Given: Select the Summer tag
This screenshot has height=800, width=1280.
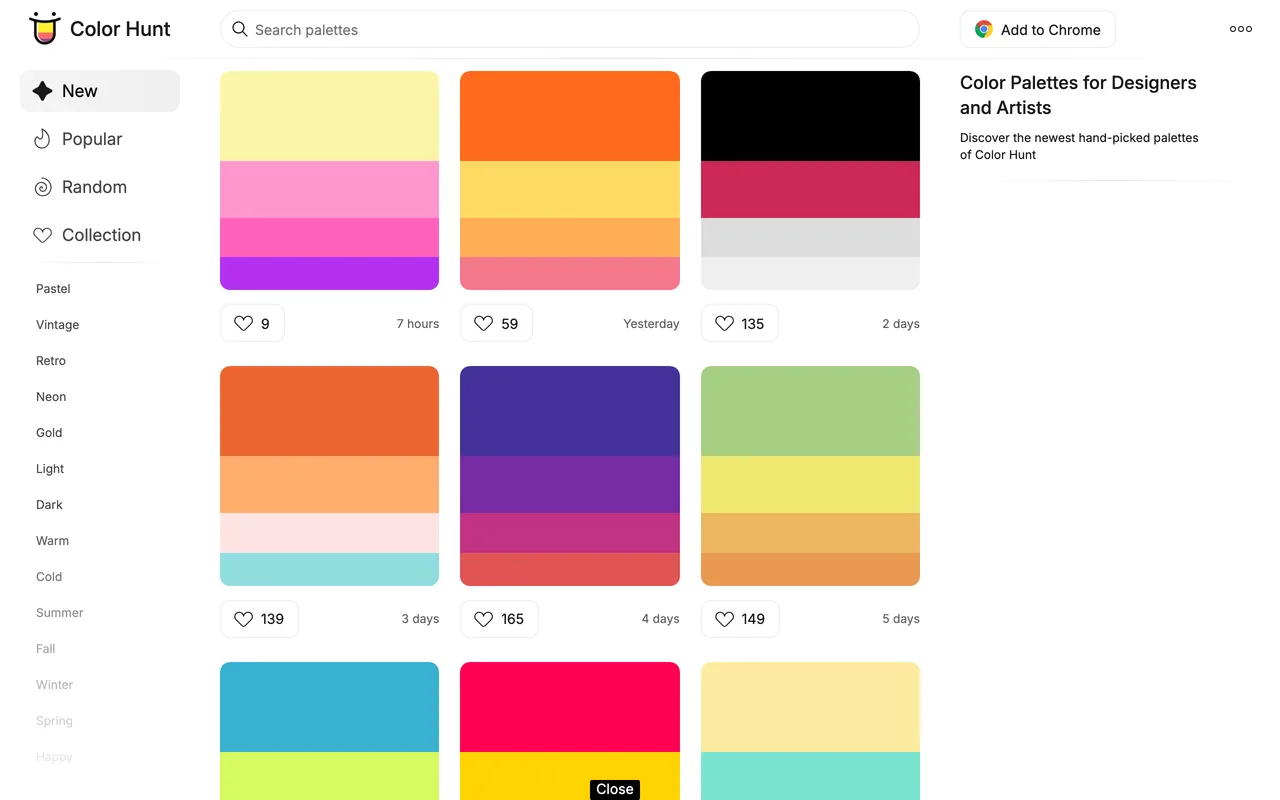Looking at the screenshot, I should (x=60, y=612).
